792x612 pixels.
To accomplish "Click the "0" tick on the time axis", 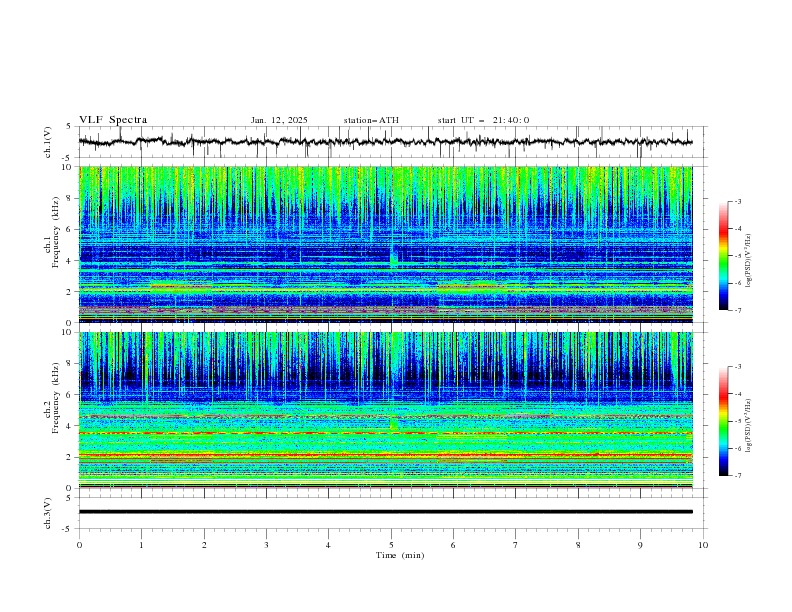I will pyautogui.click(x=79, y=545).
